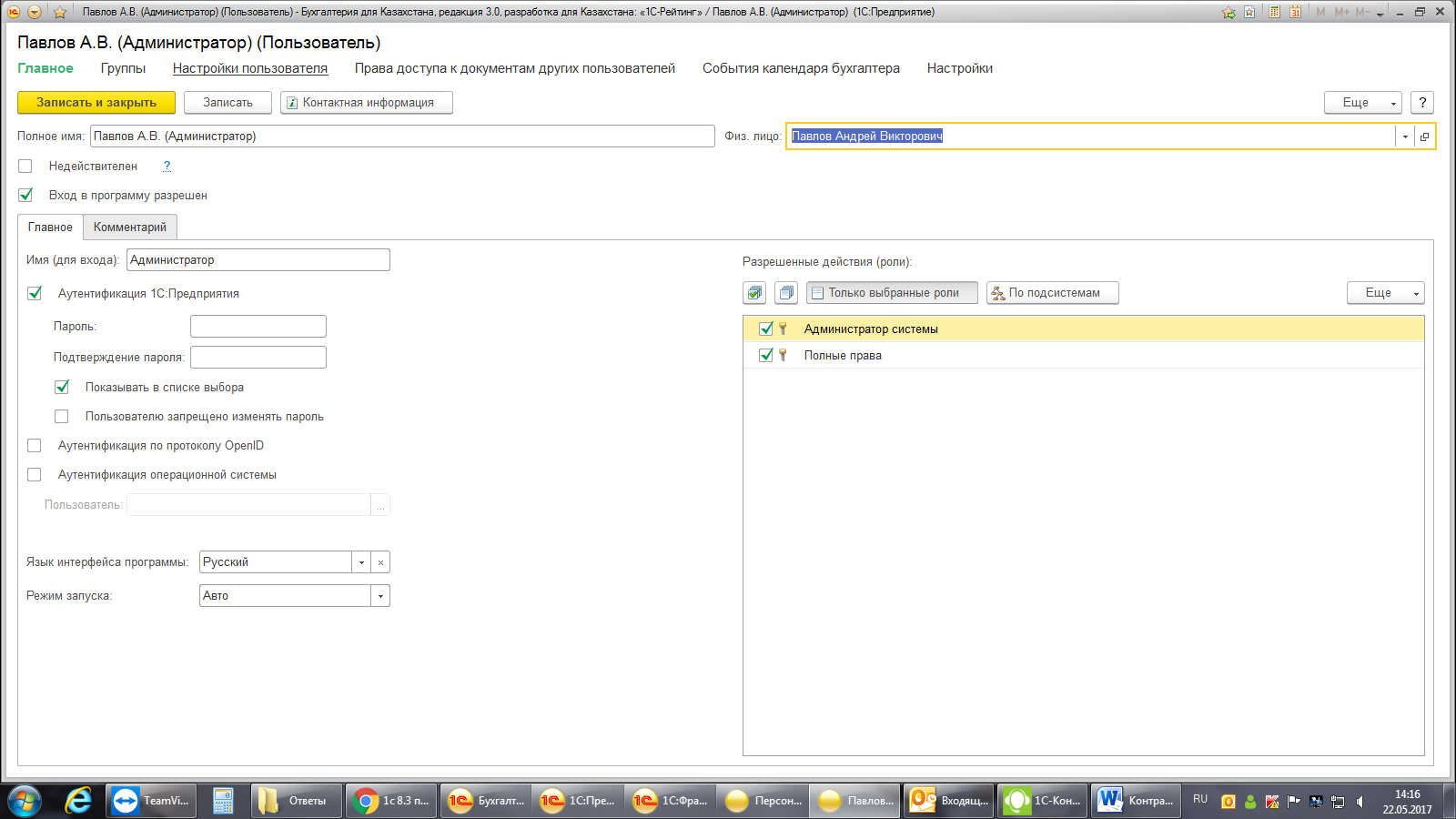This screenshot has height=819, width=1456.
Task: Uncheck all roles with the clear-all icon
Action: (786, 293)
